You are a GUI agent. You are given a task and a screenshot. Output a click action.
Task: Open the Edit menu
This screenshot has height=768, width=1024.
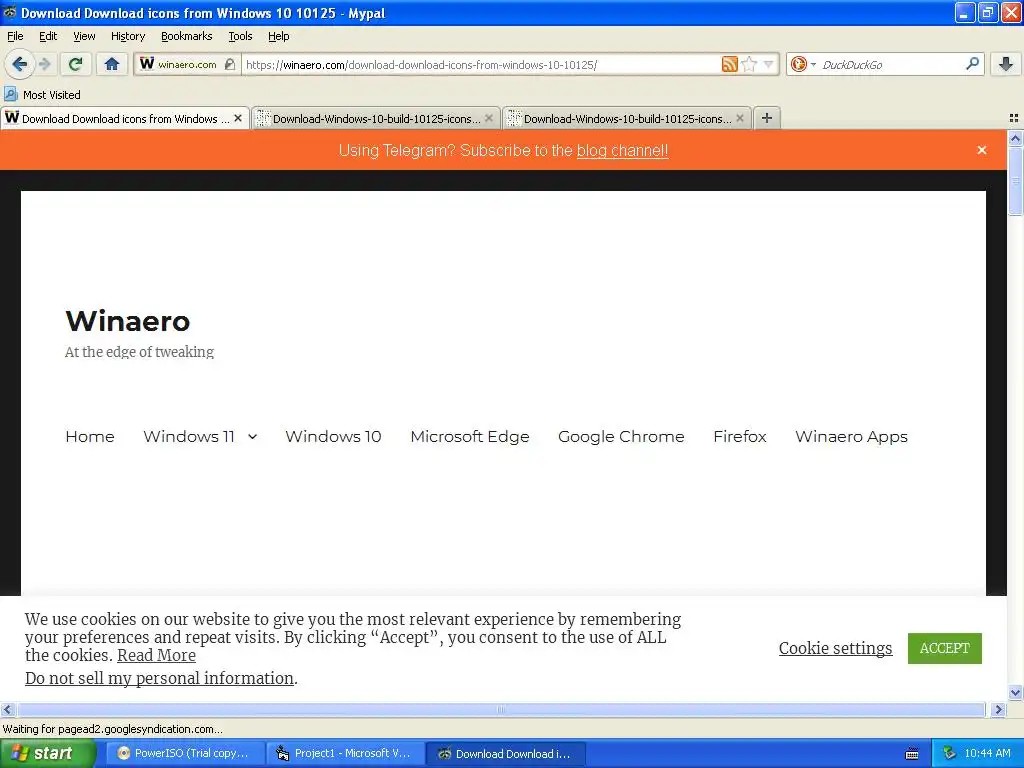48,36
